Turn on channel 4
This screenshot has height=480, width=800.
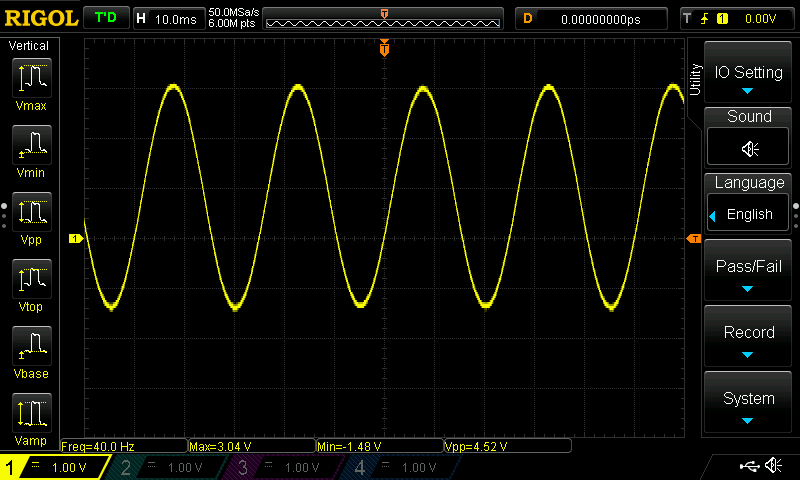tap(398, 467)
